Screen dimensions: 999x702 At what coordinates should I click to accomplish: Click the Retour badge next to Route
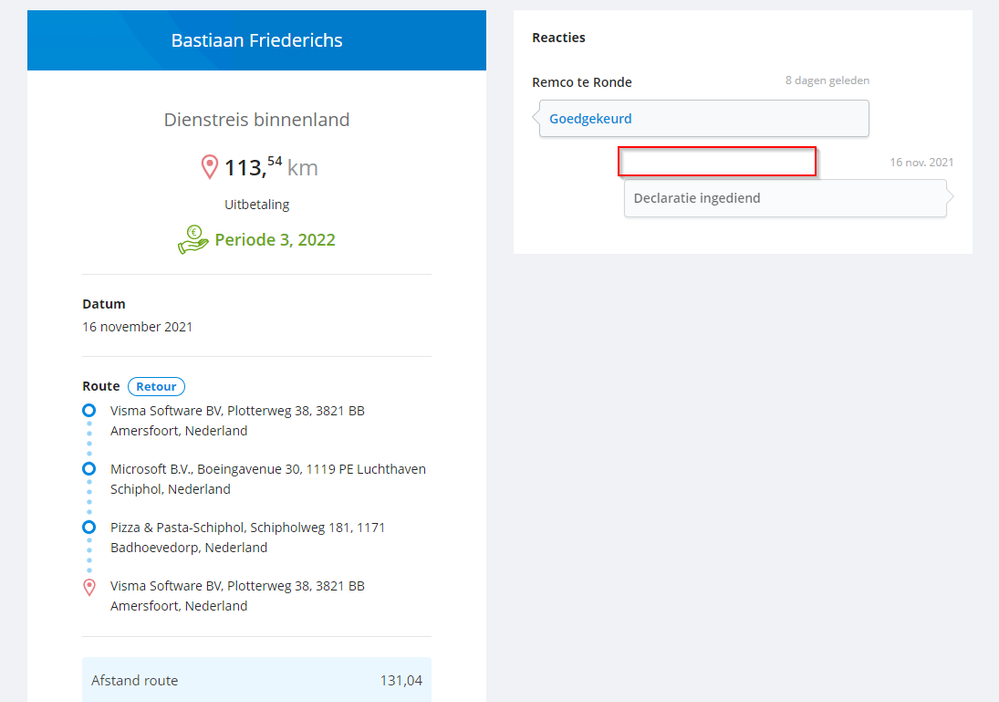[x=156, y=386]
